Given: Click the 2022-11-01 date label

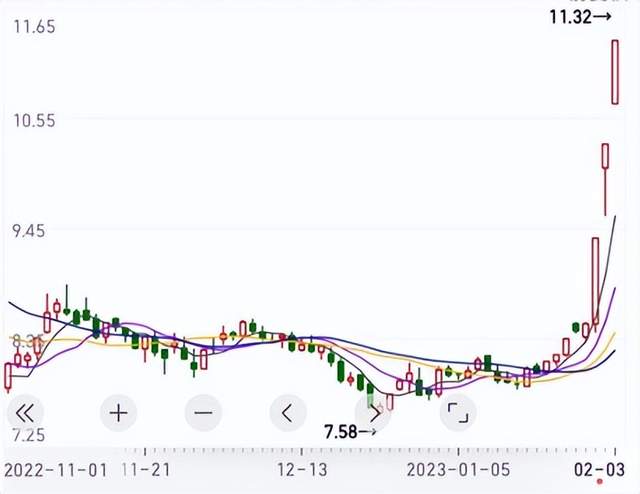Looking at the screenshot, I should pos(56,470).
